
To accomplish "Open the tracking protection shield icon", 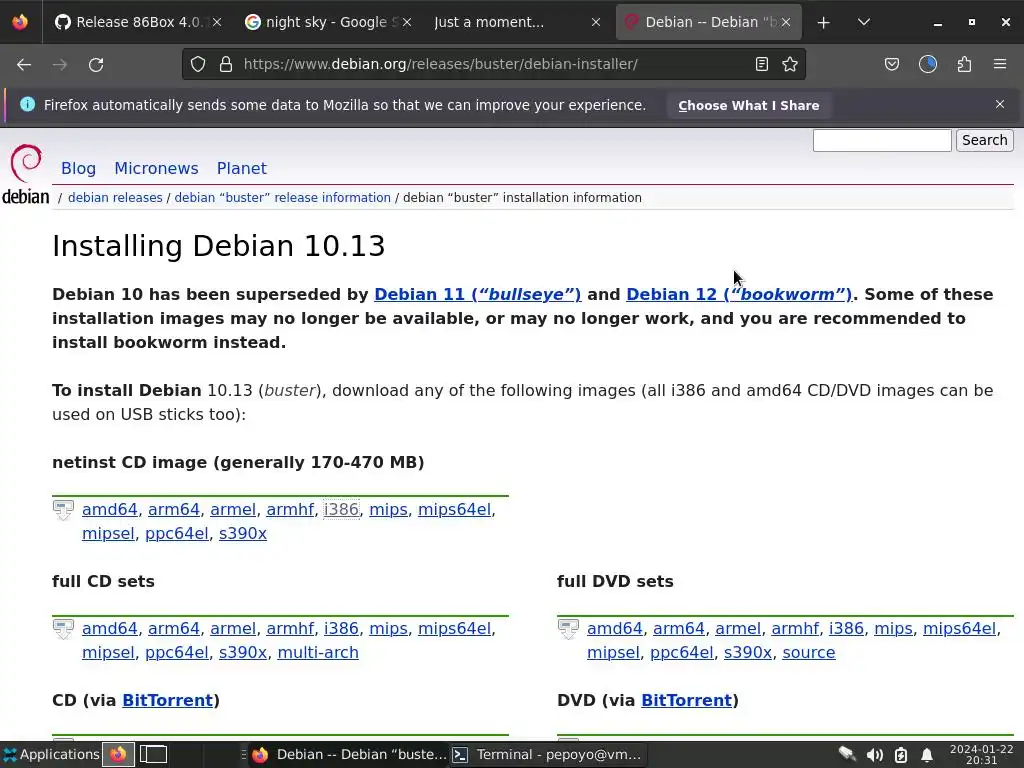I will pyautogui.click(x=198, y=64).
